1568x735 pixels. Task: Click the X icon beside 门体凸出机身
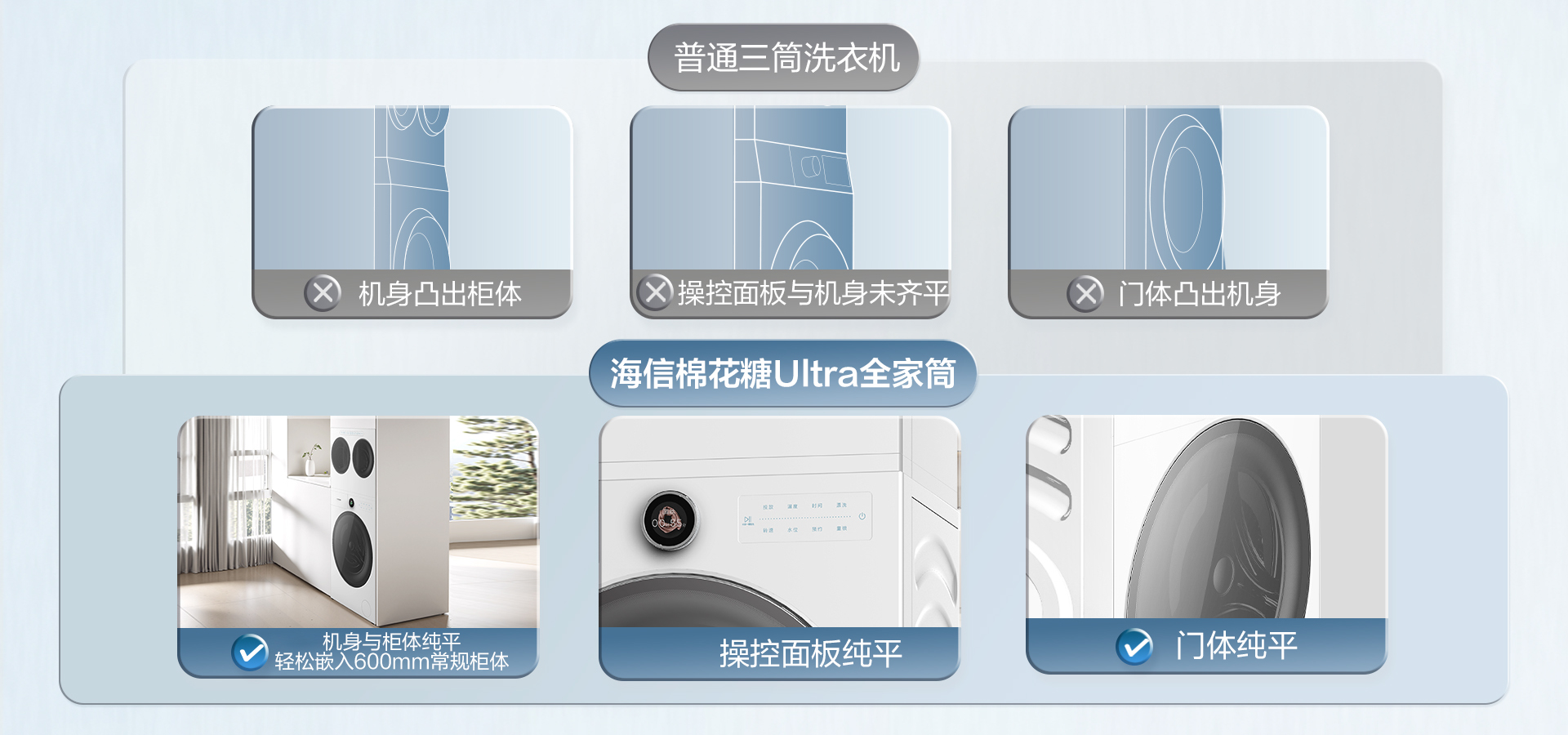pos(1086,293)
